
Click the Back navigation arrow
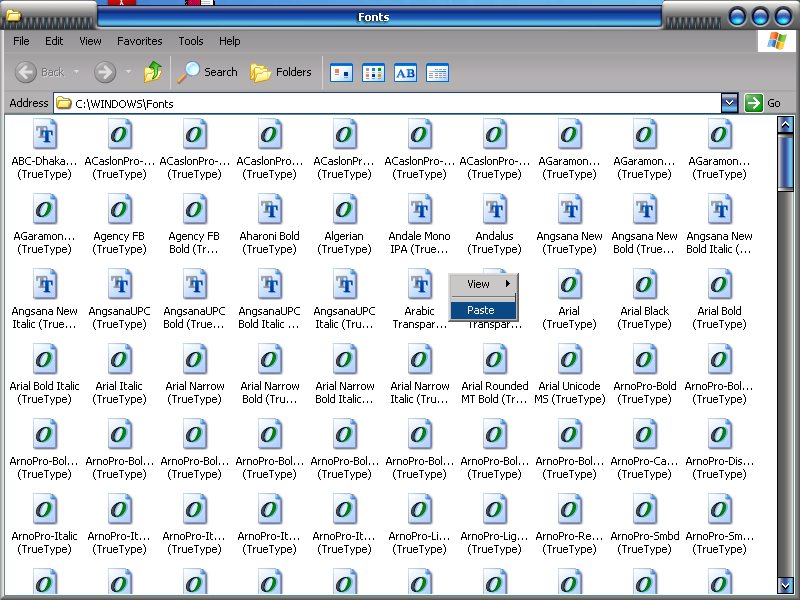click(26, 72)
